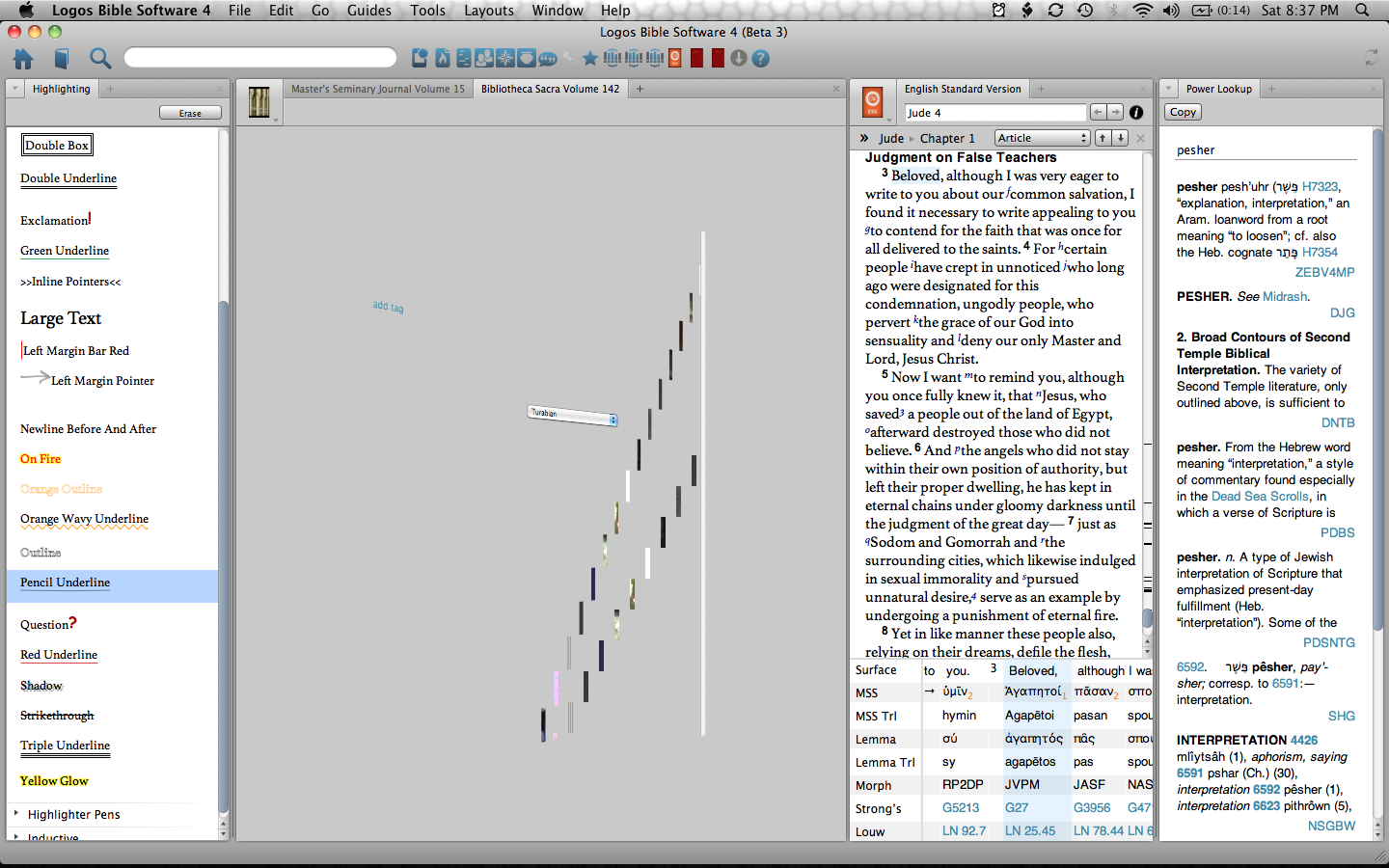The height and width of the screenshot is (868, 1389).
Task: Open the Bible Word Study toolbar icon
Action: click(x=463, y=59)
